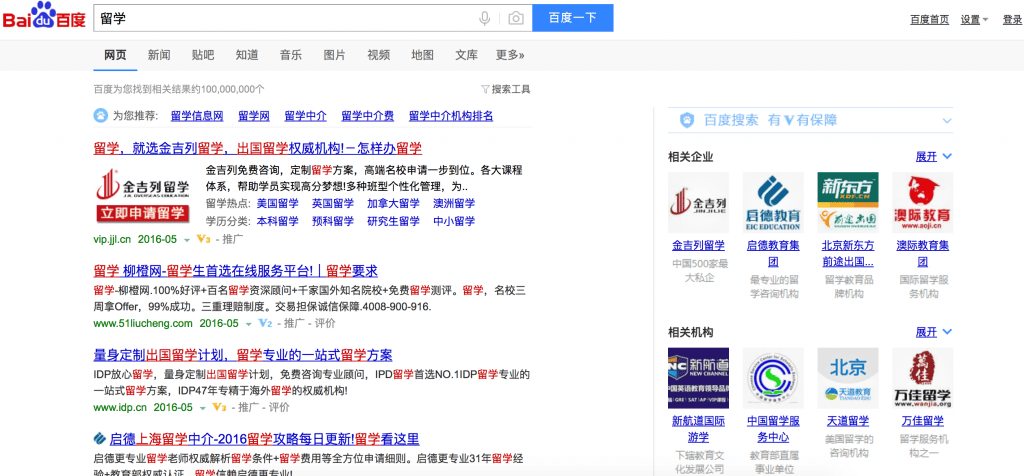Open dropdown arrow after www.51liucheng.com 2016-05
Viewport: 1024px width, 476px height.
tap(248, 324)
